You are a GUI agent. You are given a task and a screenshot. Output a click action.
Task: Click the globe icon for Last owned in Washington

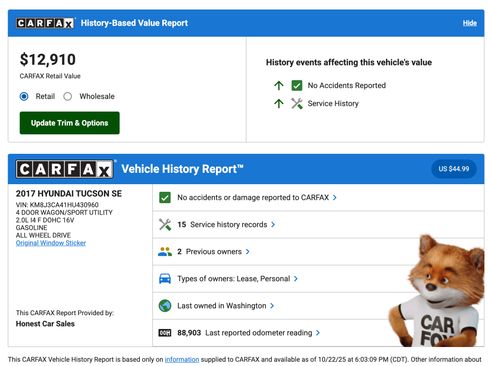tap(165, 306)
